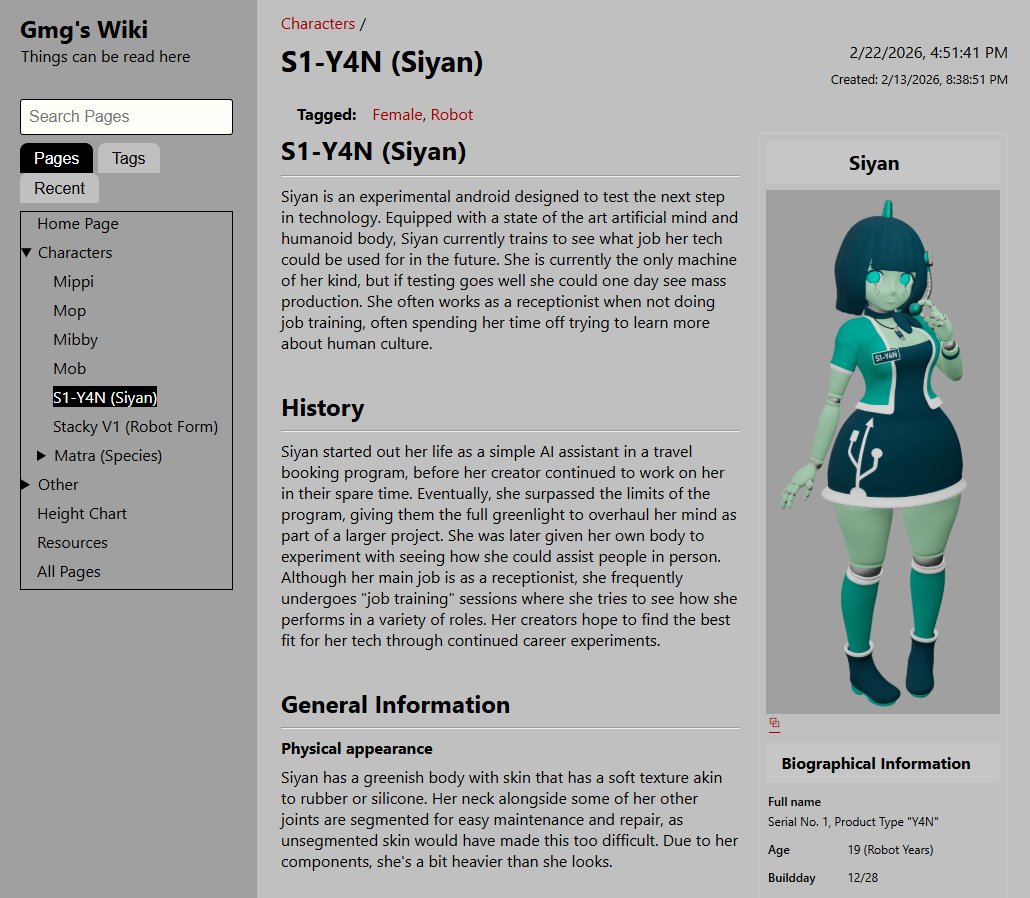Click the Buildday value 12/28

862,878
